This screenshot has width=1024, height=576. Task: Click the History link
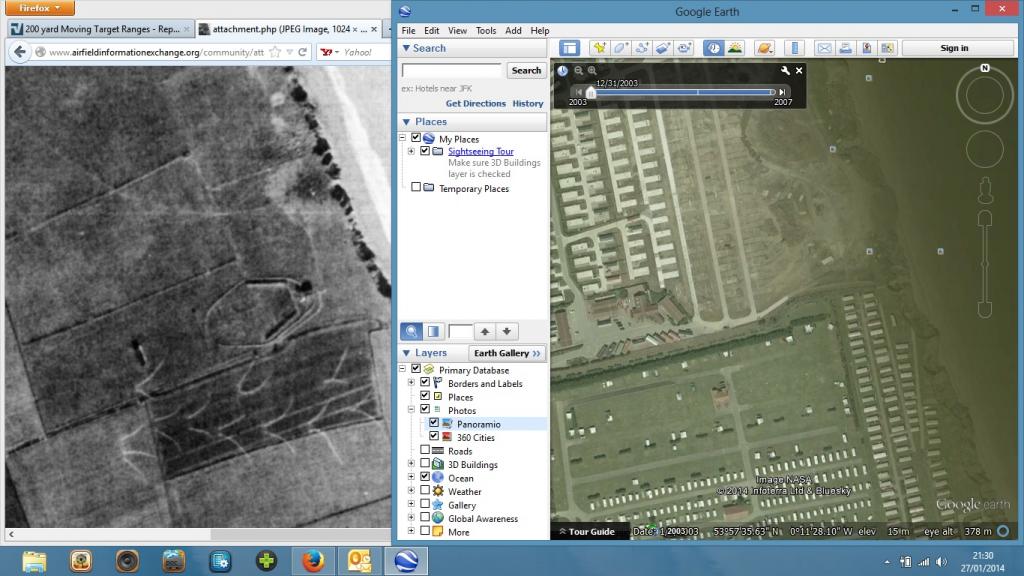(528, 104)
